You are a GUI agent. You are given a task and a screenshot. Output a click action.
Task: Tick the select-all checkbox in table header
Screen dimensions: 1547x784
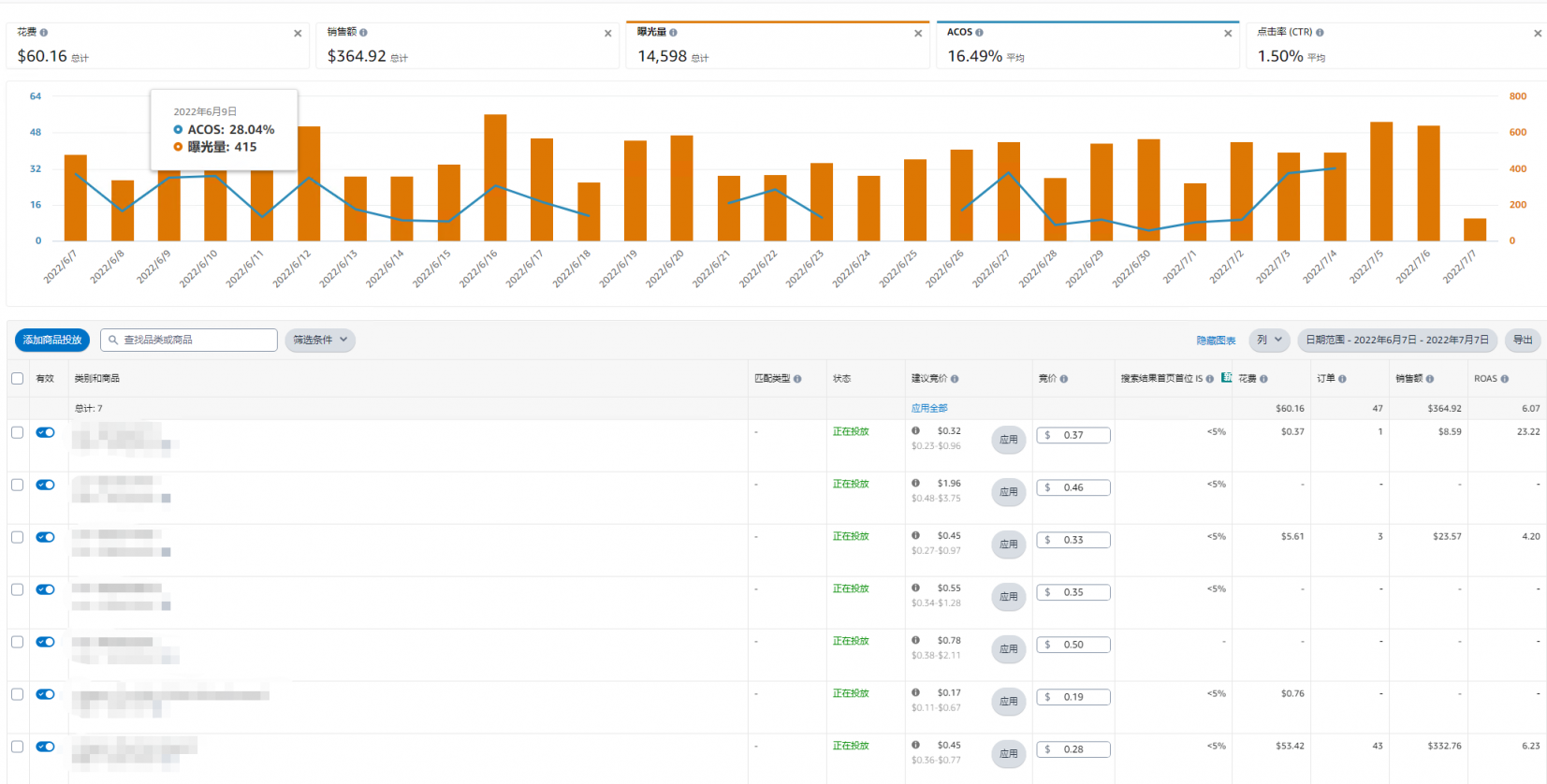click(17, 379)
